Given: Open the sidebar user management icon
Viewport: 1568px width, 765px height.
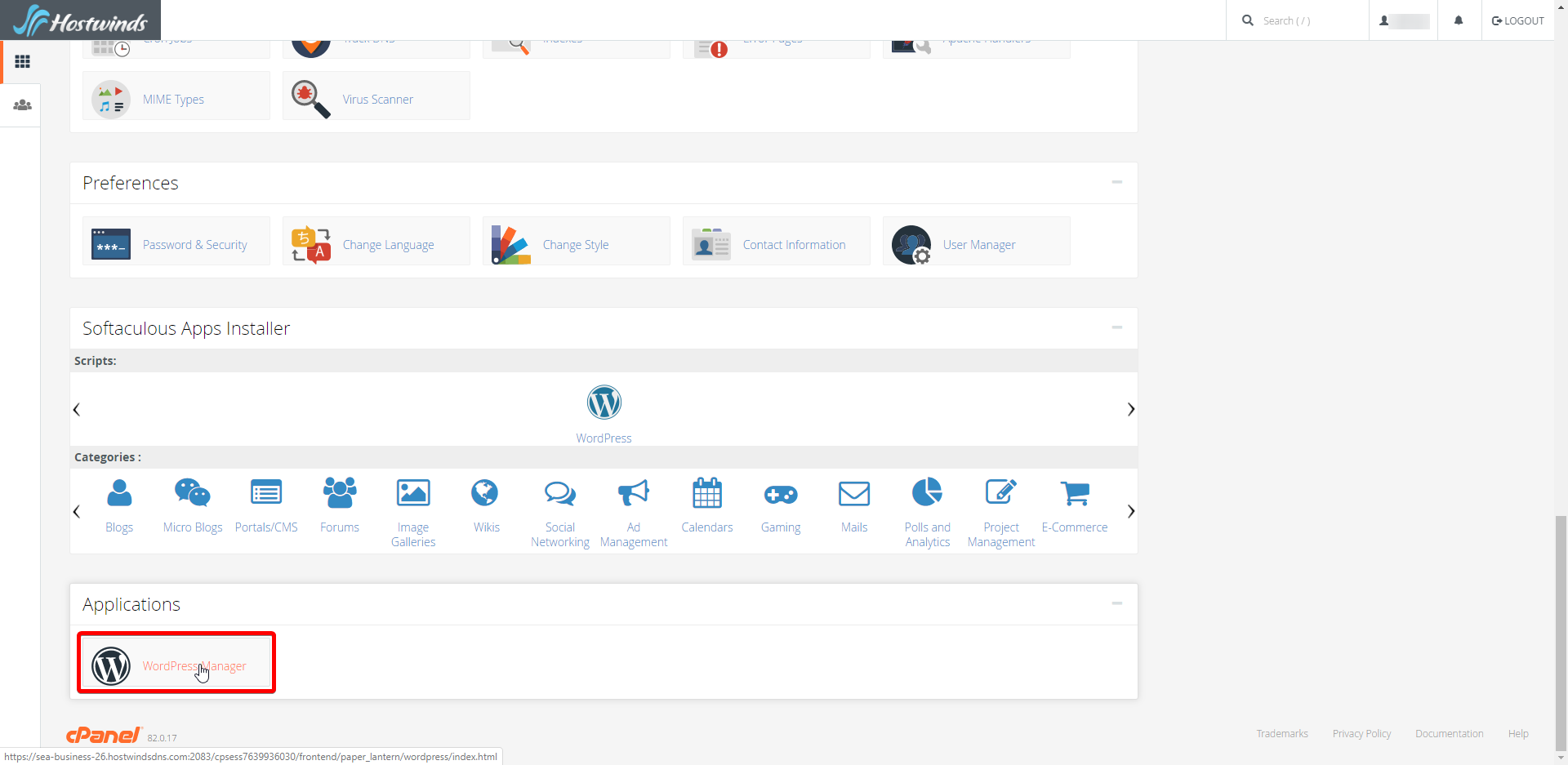Looking at the screenshot, I should click(x=22, y=105).
